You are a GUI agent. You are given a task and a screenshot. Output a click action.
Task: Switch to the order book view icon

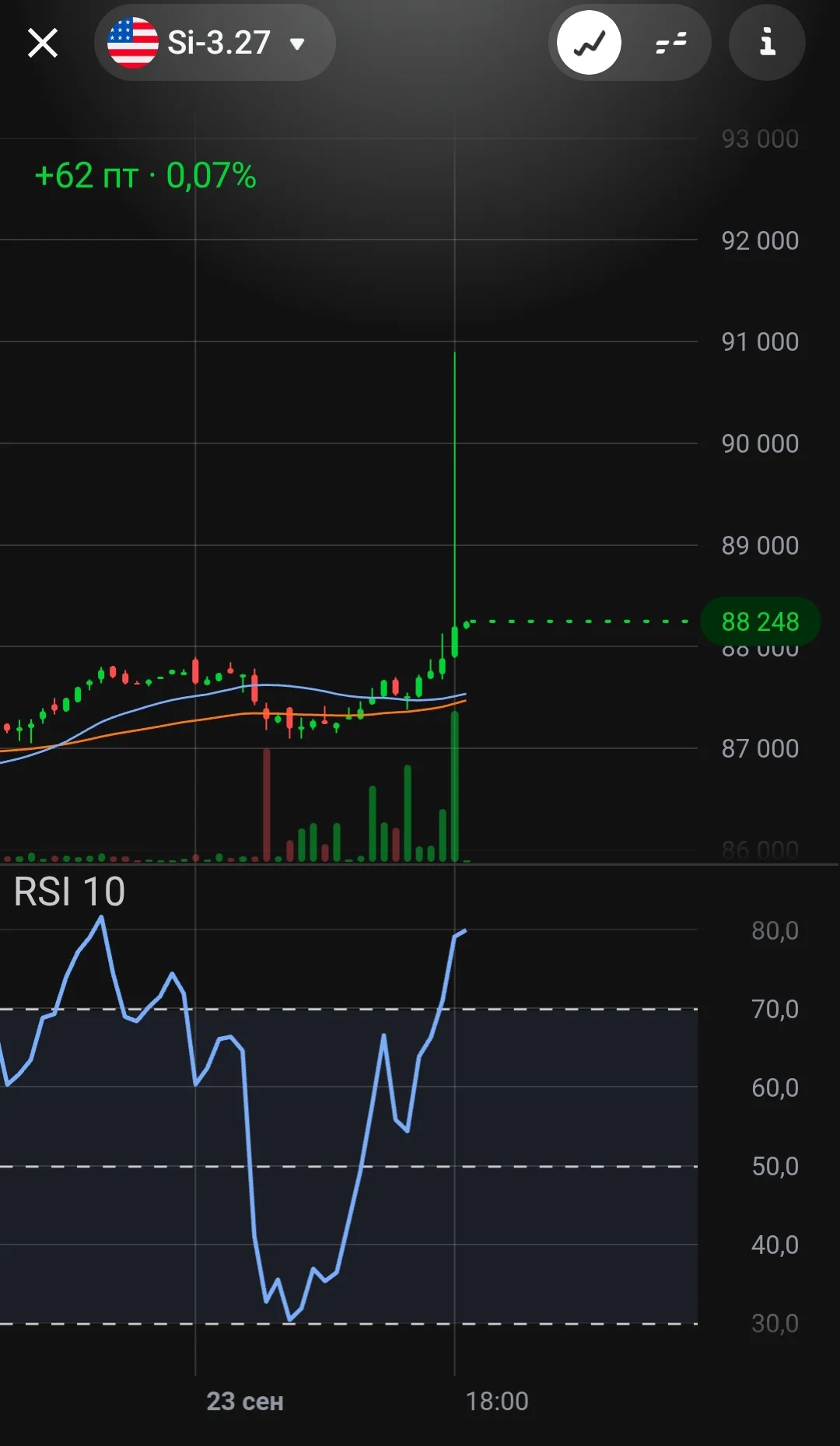pos(670,43)
